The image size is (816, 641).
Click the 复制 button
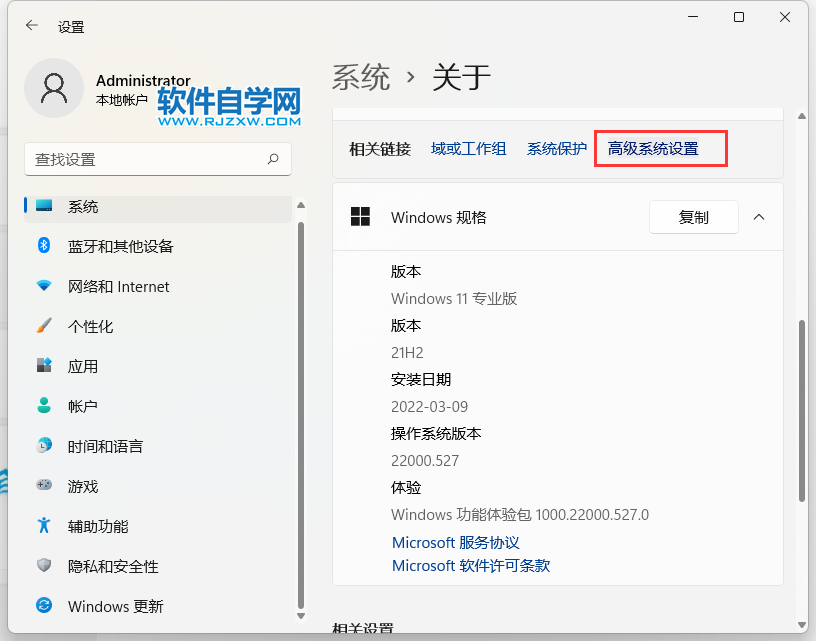[x=693, y=217]
